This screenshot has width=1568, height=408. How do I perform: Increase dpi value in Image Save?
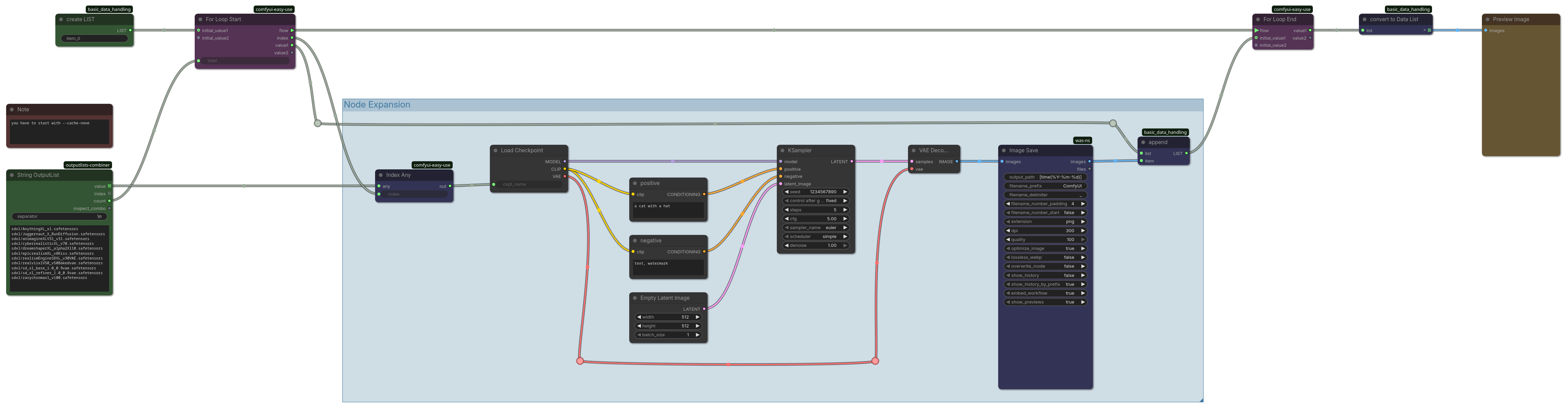pyautogui.click(x=1083, y=230)
